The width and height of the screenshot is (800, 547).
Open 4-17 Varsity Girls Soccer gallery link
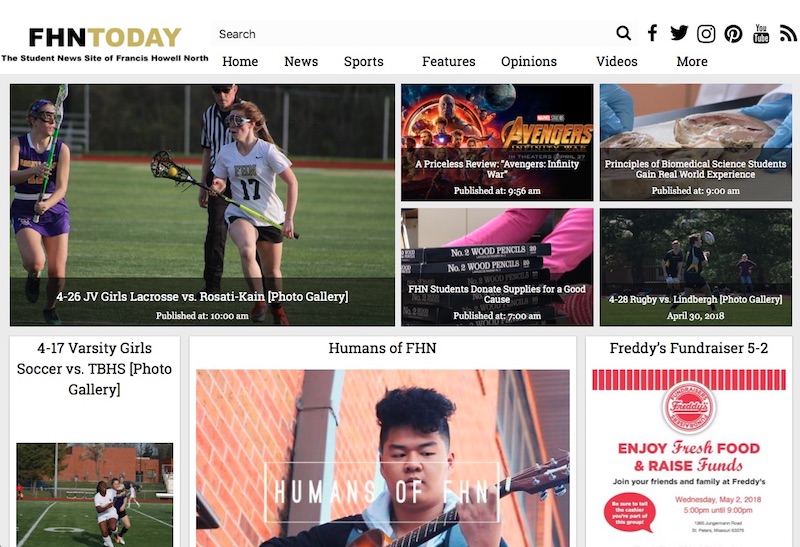pyautogui.click(x=94, y=368)
